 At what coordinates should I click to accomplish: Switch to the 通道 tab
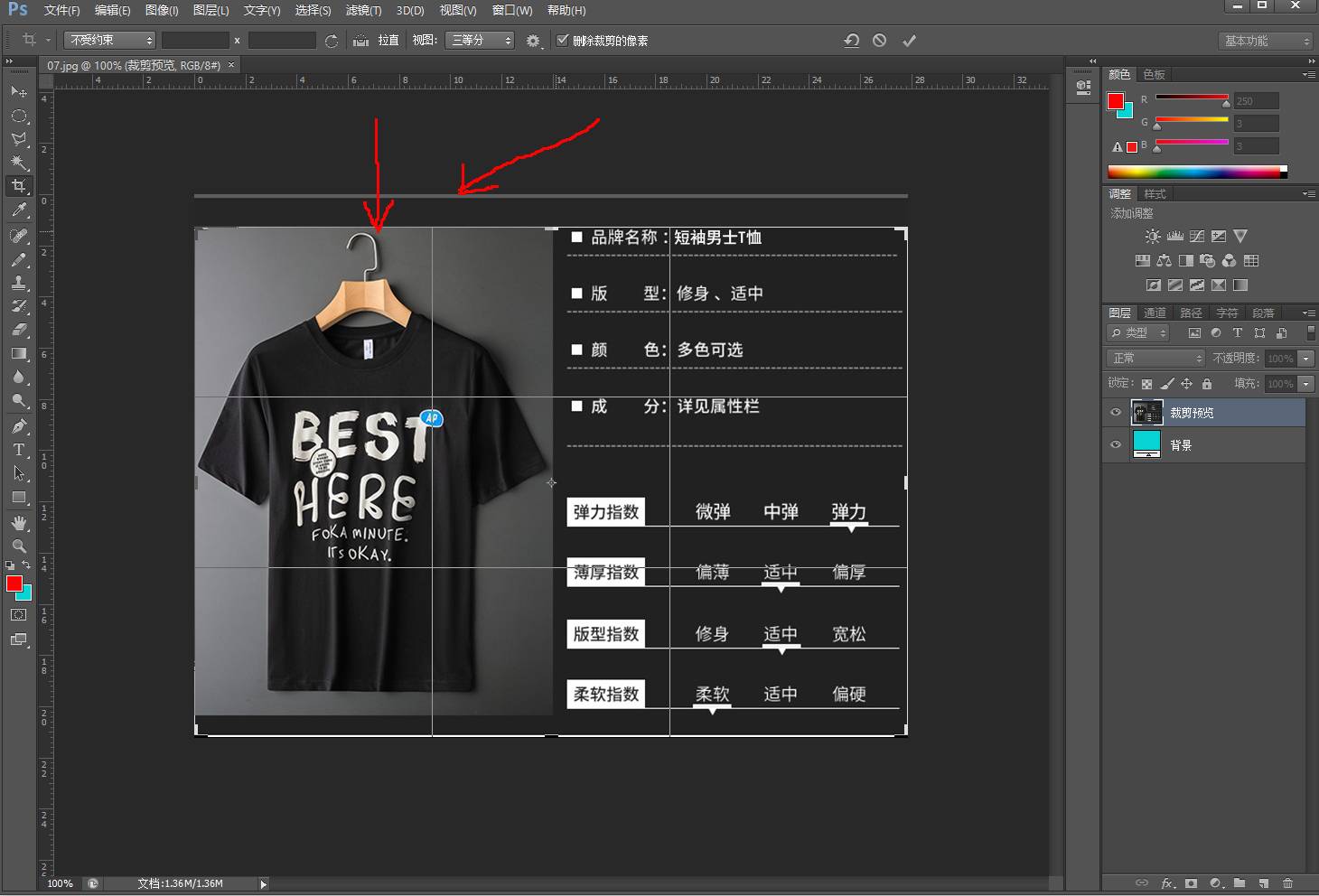tap(1155, 313)
